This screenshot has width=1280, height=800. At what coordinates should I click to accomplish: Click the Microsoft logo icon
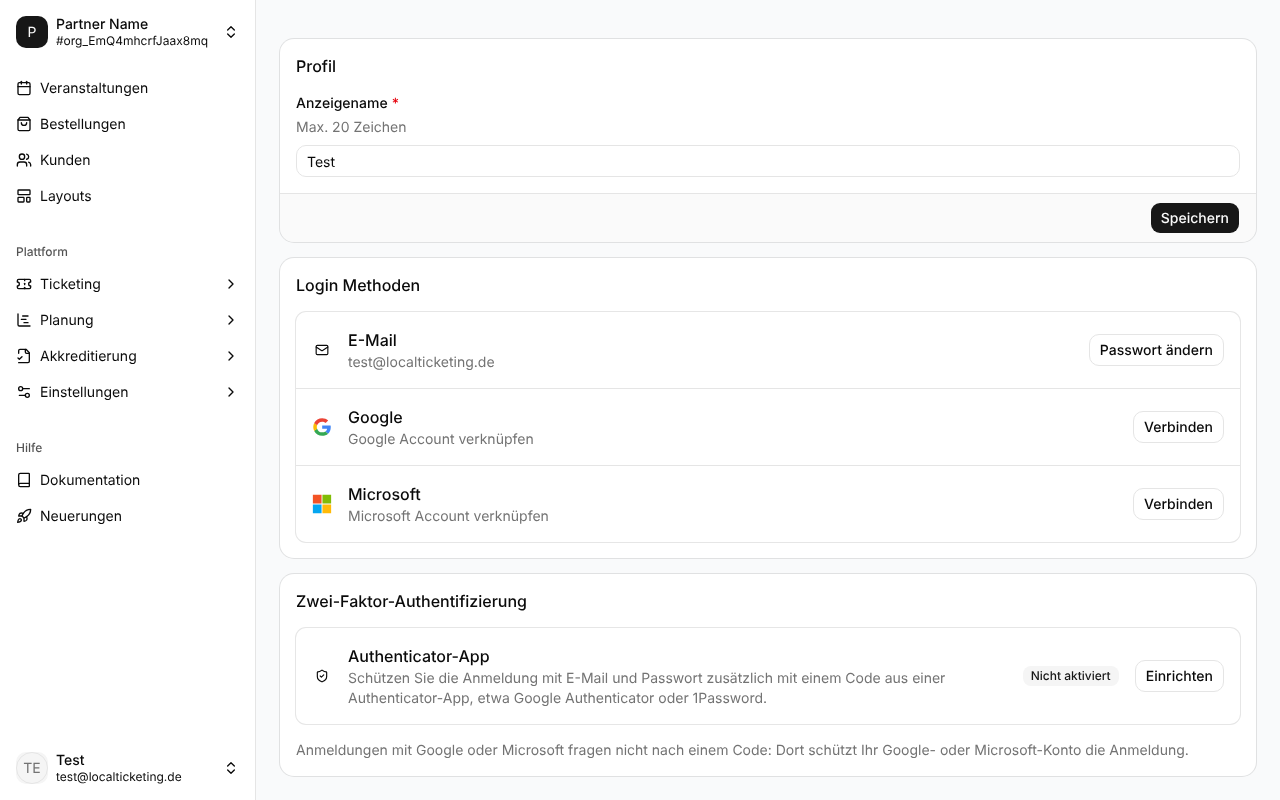point(322,504)
